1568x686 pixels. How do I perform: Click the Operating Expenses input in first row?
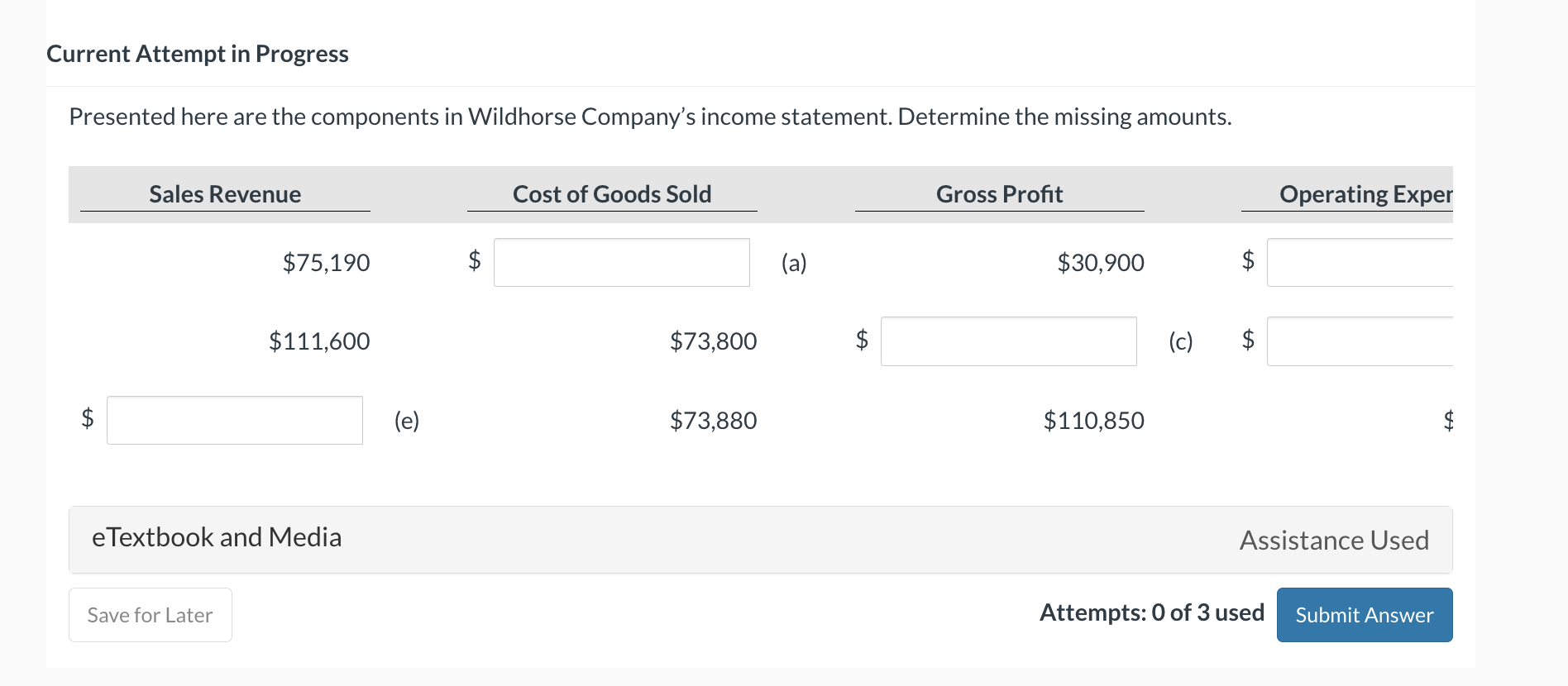pos(1360,262)
